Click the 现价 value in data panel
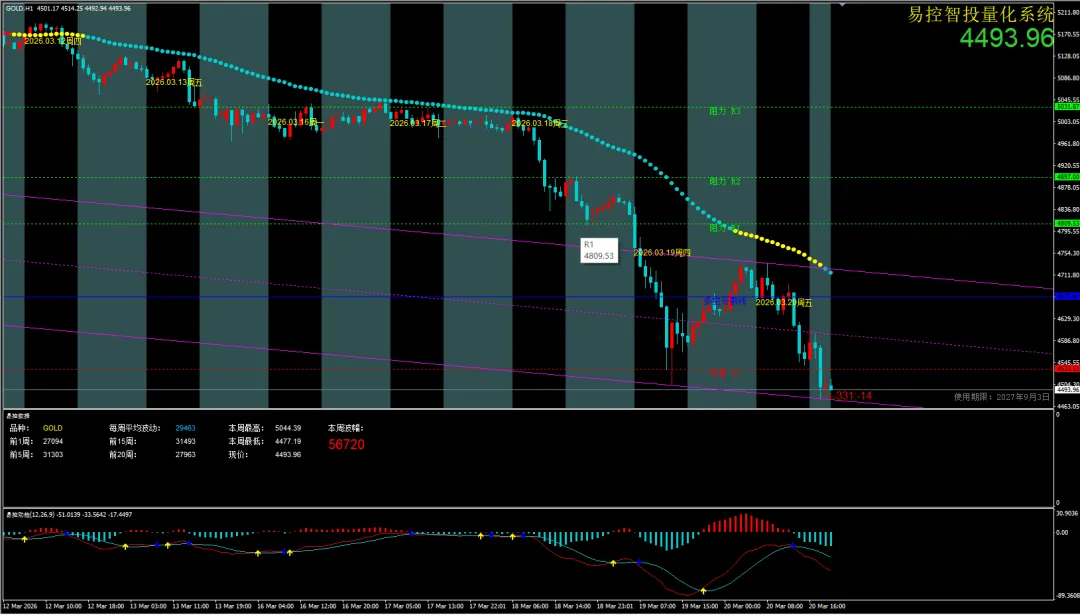This screenshot has width=1080, height=615. click(x=288, y=455)
